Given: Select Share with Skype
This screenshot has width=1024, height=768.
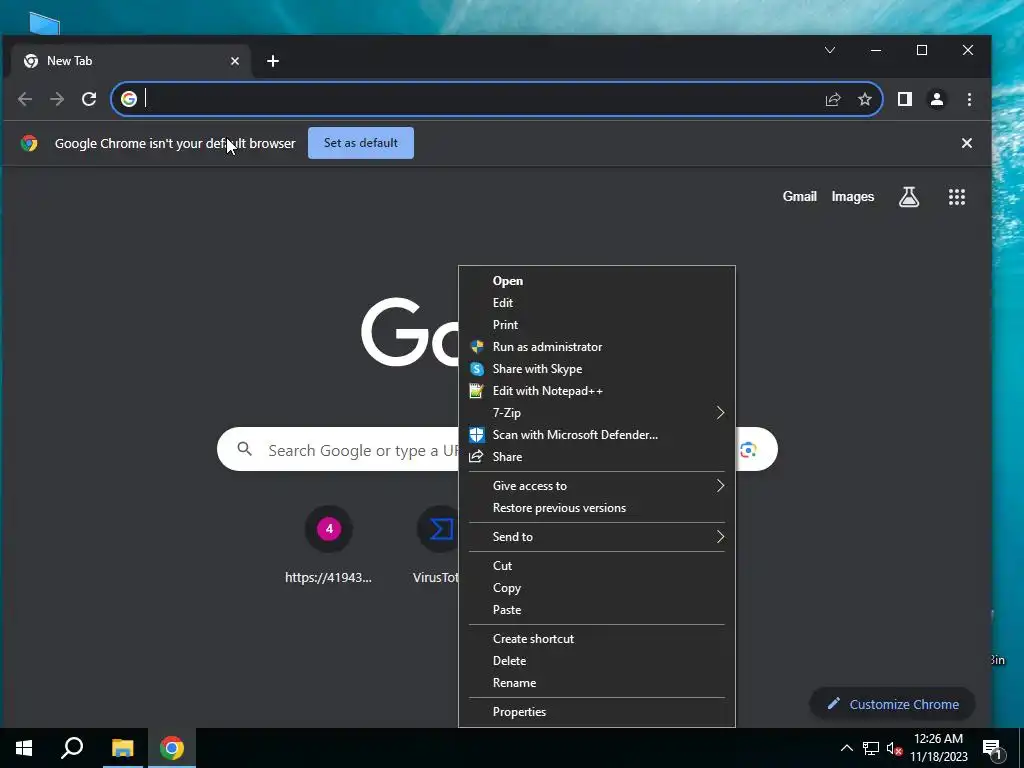Looking at the screenshot, I should click(597, 369).
